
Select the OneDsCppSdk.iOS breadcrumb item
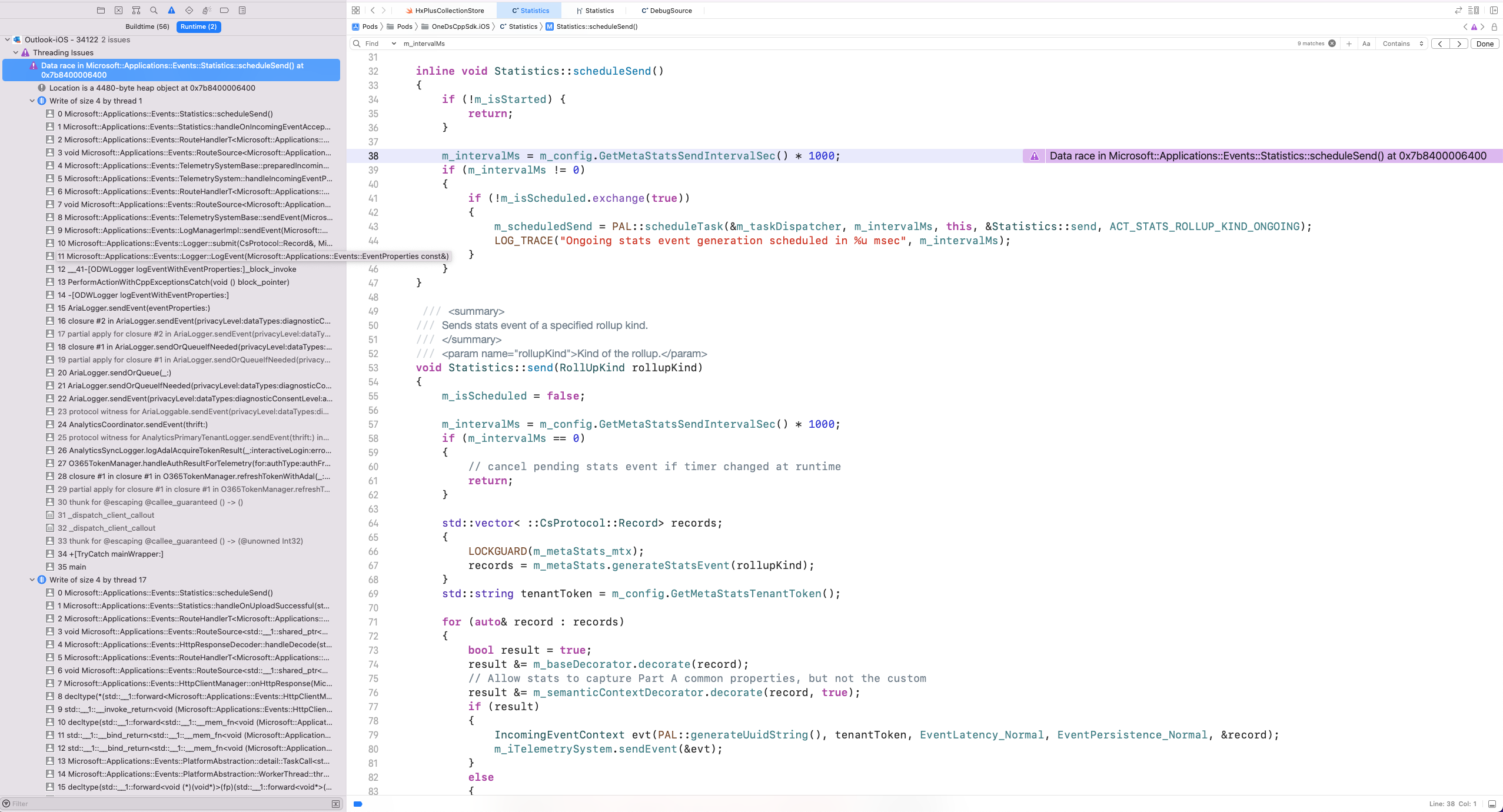[460, 26]
